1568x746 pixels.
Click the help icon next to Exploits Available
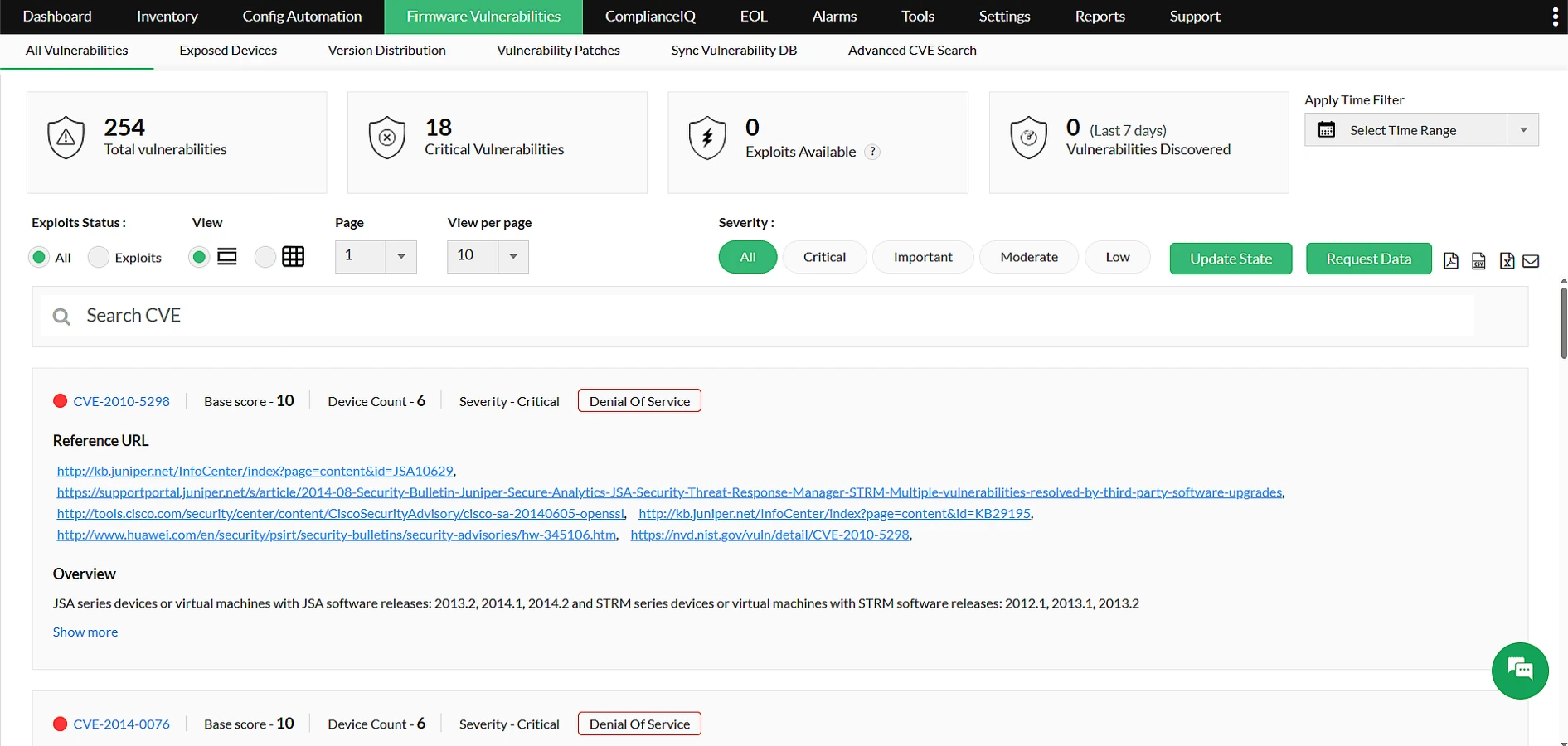point(872,152)
